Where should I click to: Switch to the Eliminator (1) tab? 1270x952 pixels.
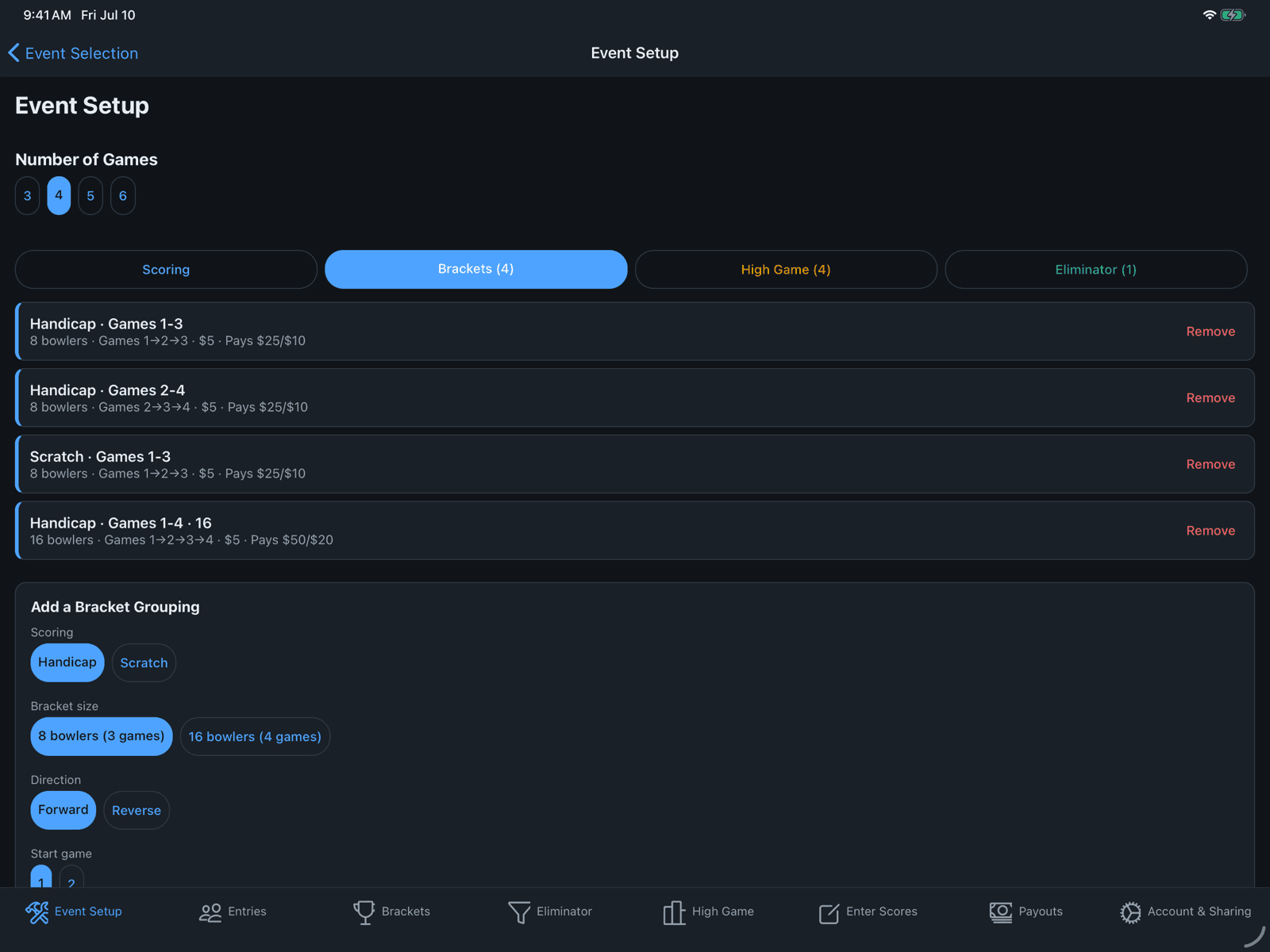(x=1096, y=269)
